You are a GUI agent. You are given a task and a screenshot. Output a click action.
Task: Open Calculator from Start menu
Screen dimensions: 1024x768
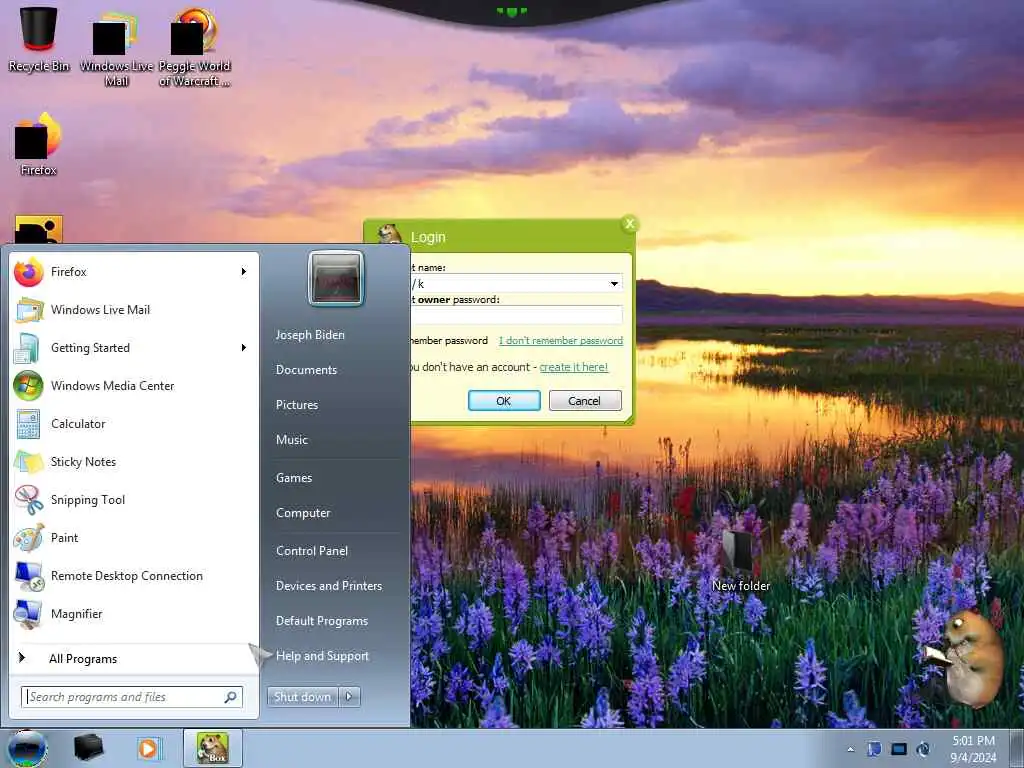click(134, 424)
